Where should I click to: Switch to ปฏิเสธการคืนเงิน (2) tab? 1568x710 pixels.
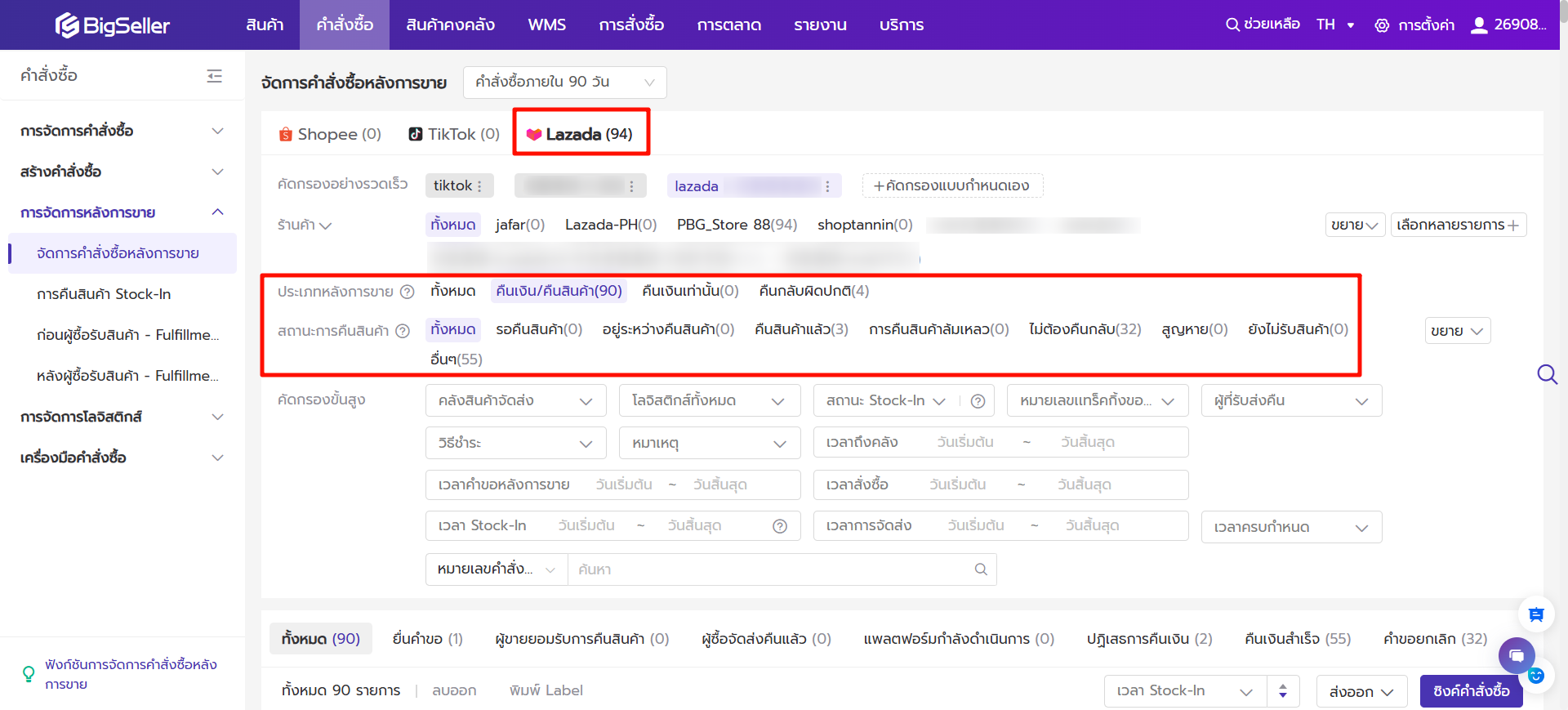pos(1149,639)
